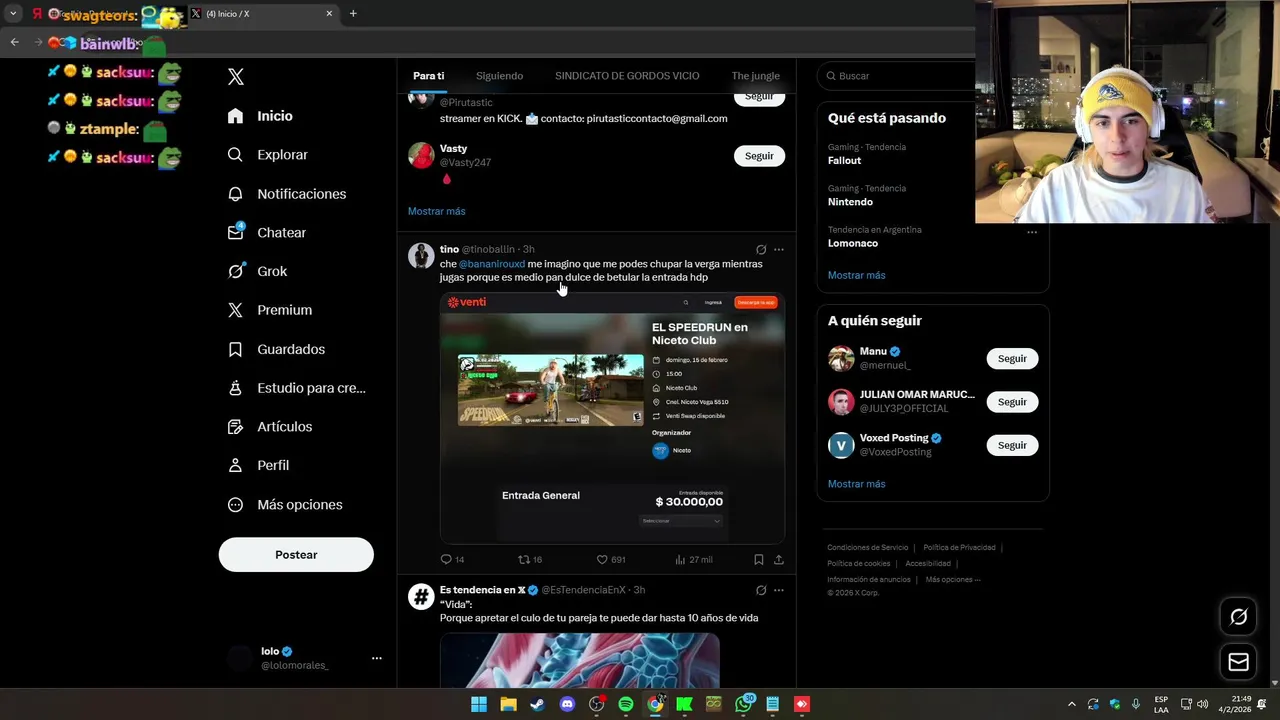The width and height of the screenshot is (1280, 720).
Task: View analytics of tino's post
Action: coord(693,560)
